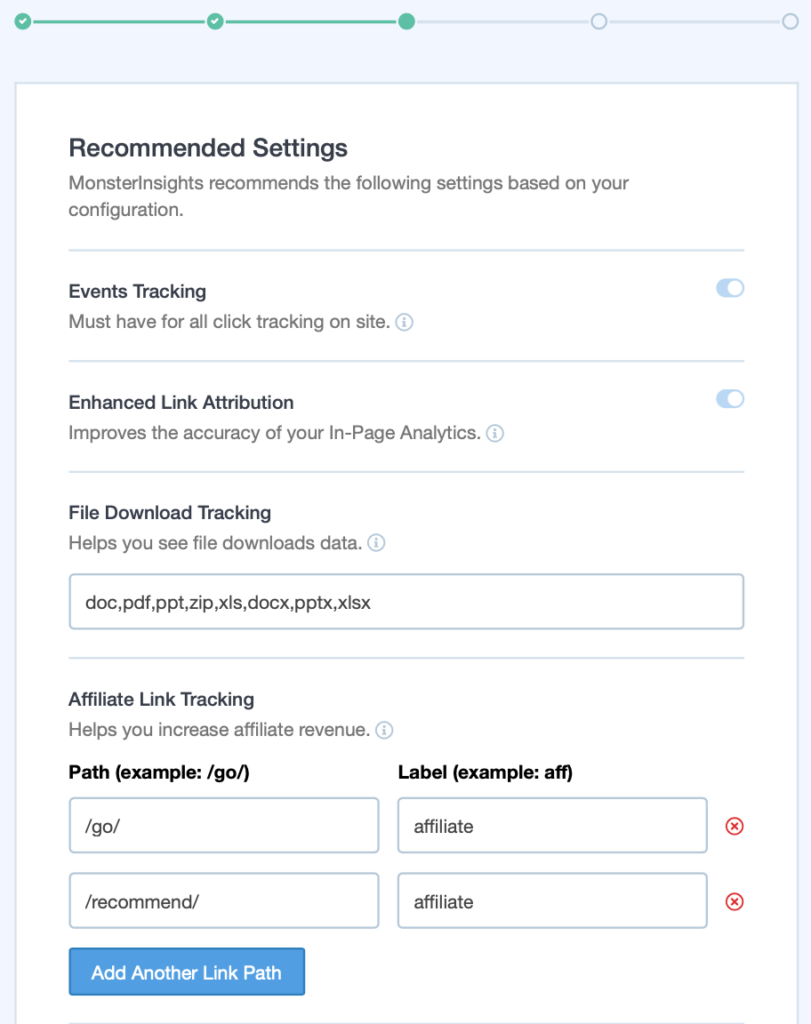The width and height of the screenshot is (811, 1024).
Task: Click the progress line between steps one and two
Action: 119,22
